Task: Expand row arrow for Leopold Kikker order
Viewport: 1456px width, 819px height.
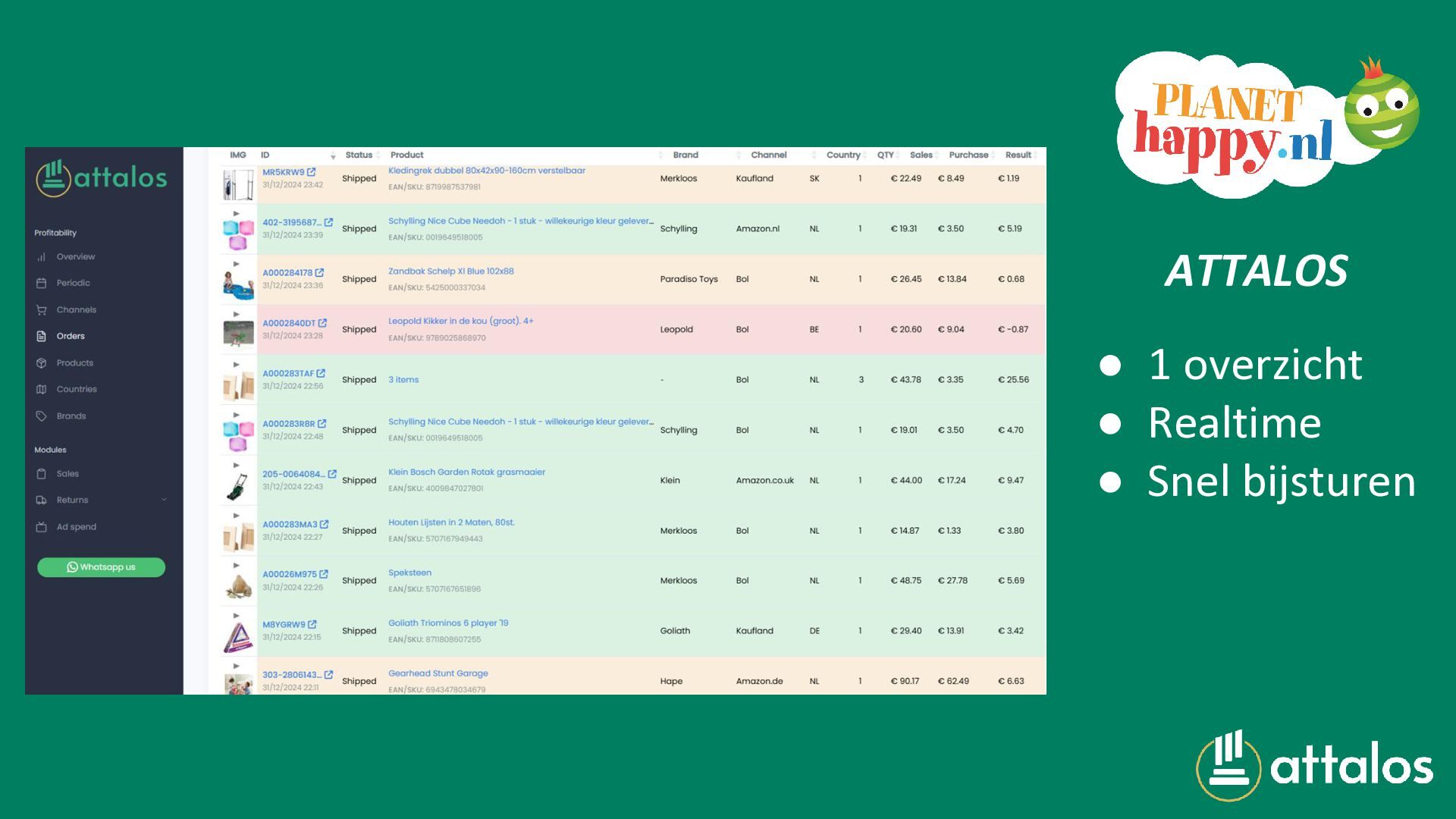Action: 237,314
